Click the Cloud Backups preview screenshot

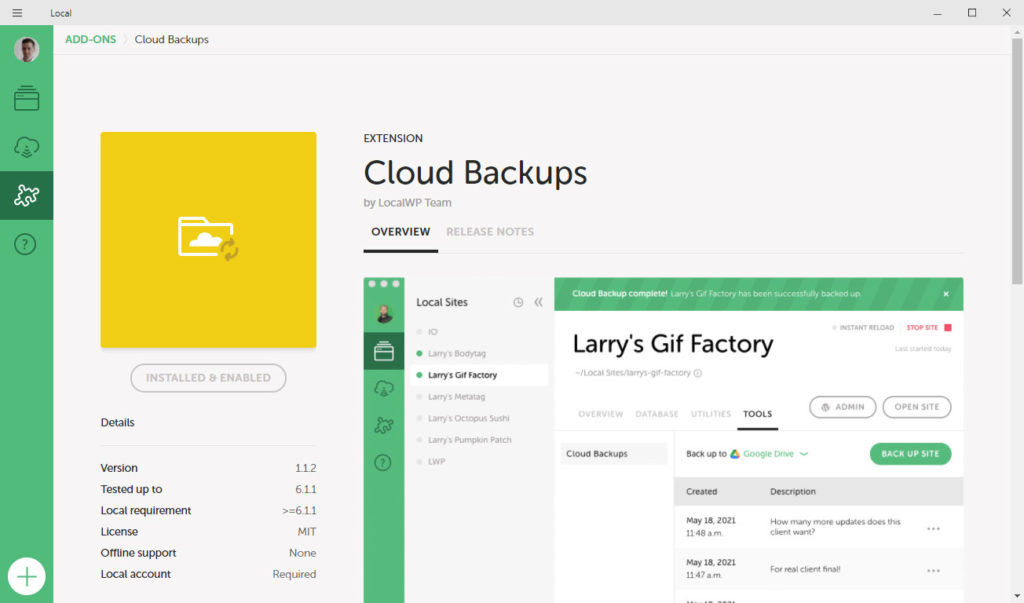pyautogui.click(x=663, y=440)
